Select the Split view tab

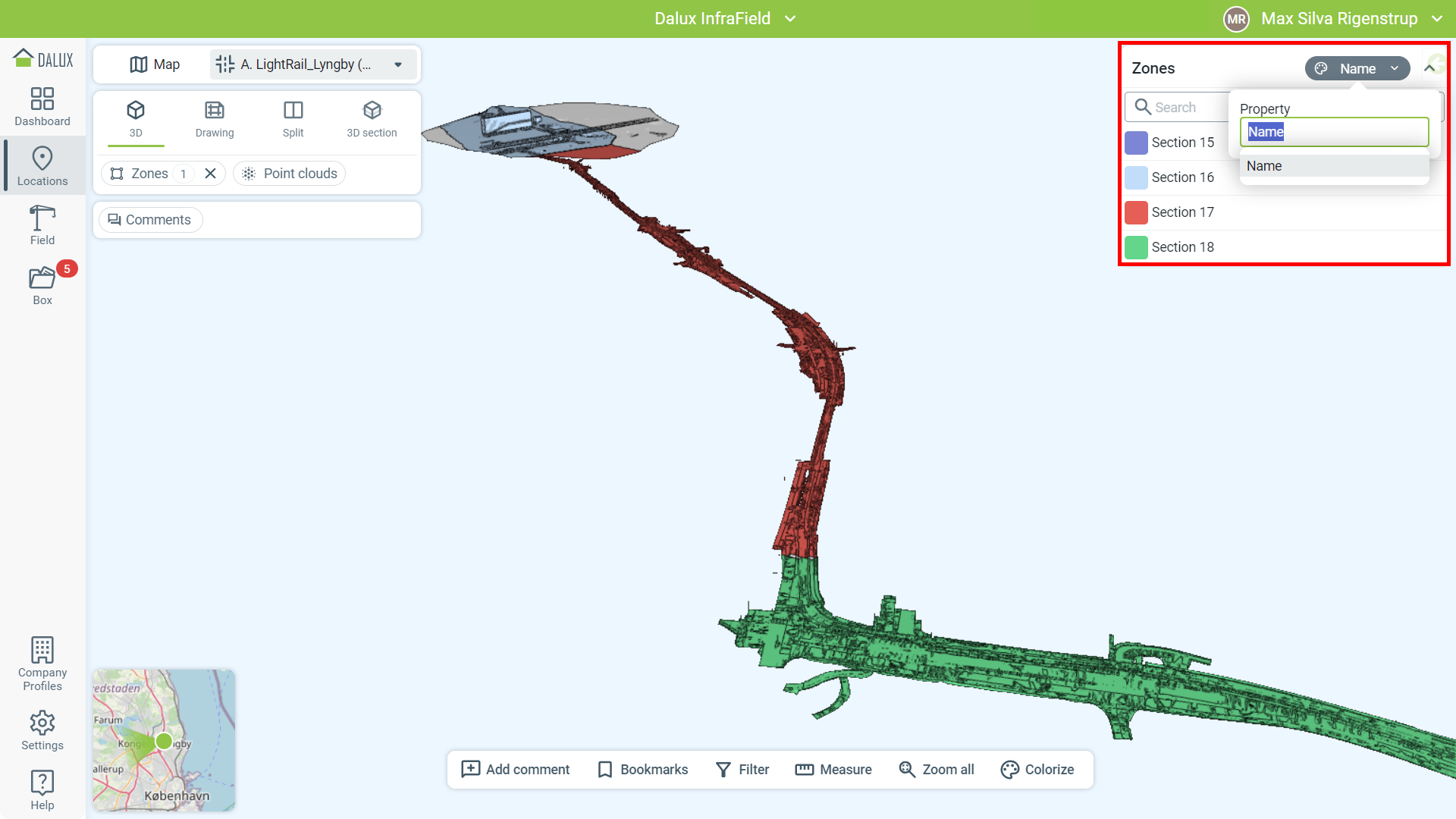click(293, 119)
